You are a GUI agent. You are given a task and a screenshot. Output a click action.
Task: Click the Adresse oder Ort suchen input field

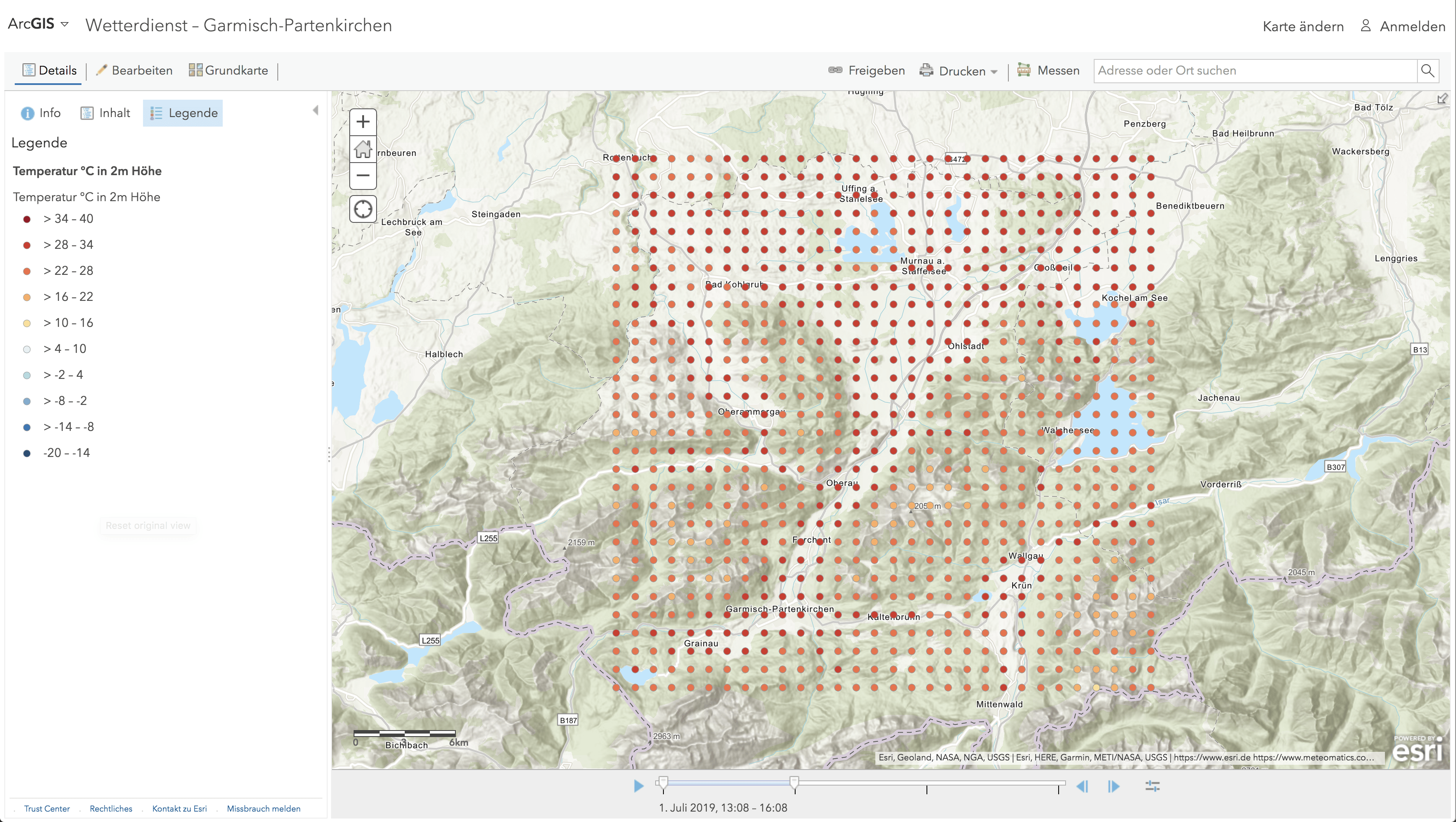point(1253,70)
